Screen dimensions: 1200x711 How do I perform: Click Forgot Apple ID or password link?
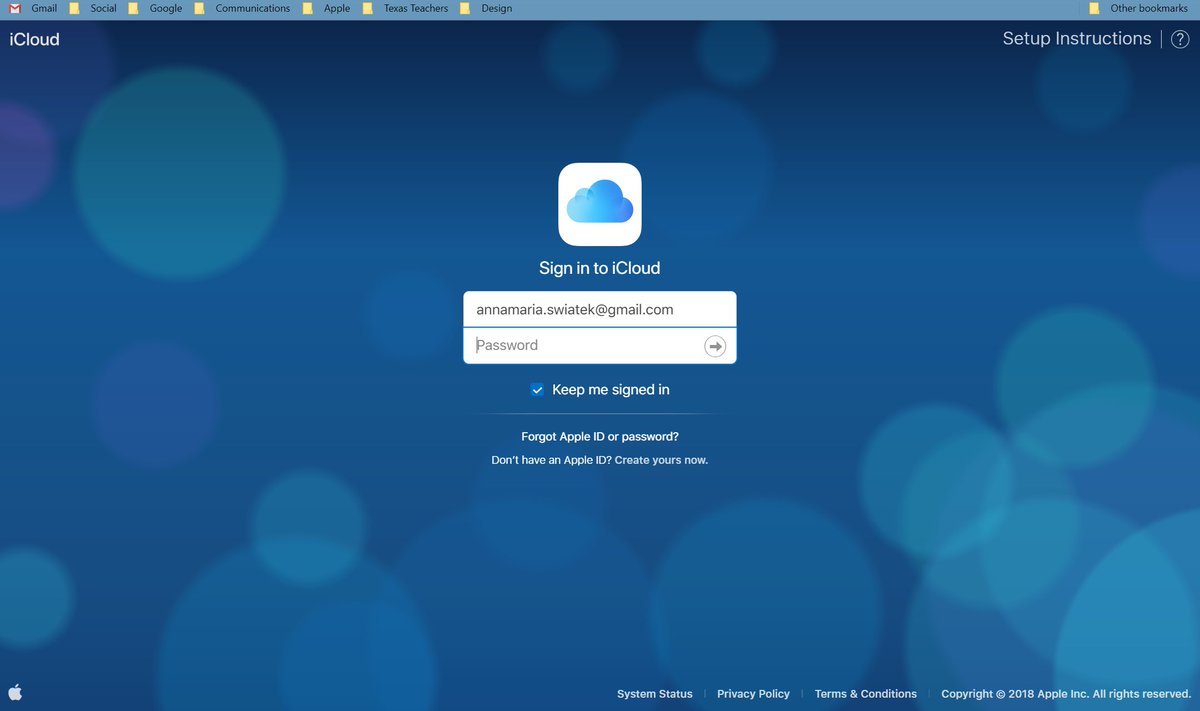click(600, 437)
